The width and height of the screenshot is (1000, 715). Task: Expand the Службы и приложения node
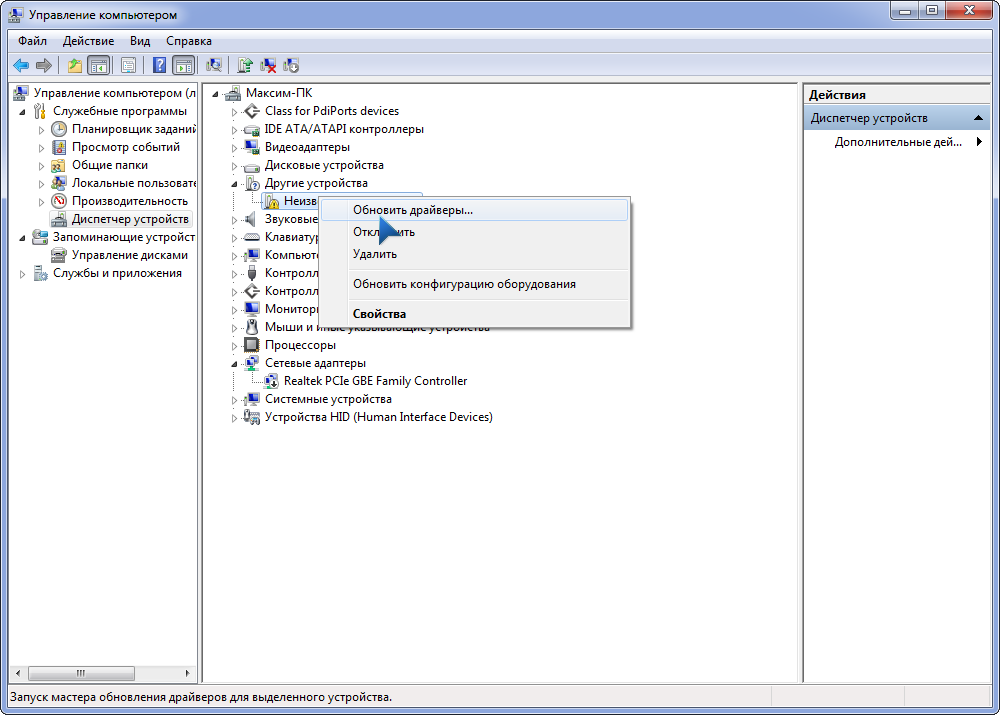(x=22, y=274)
